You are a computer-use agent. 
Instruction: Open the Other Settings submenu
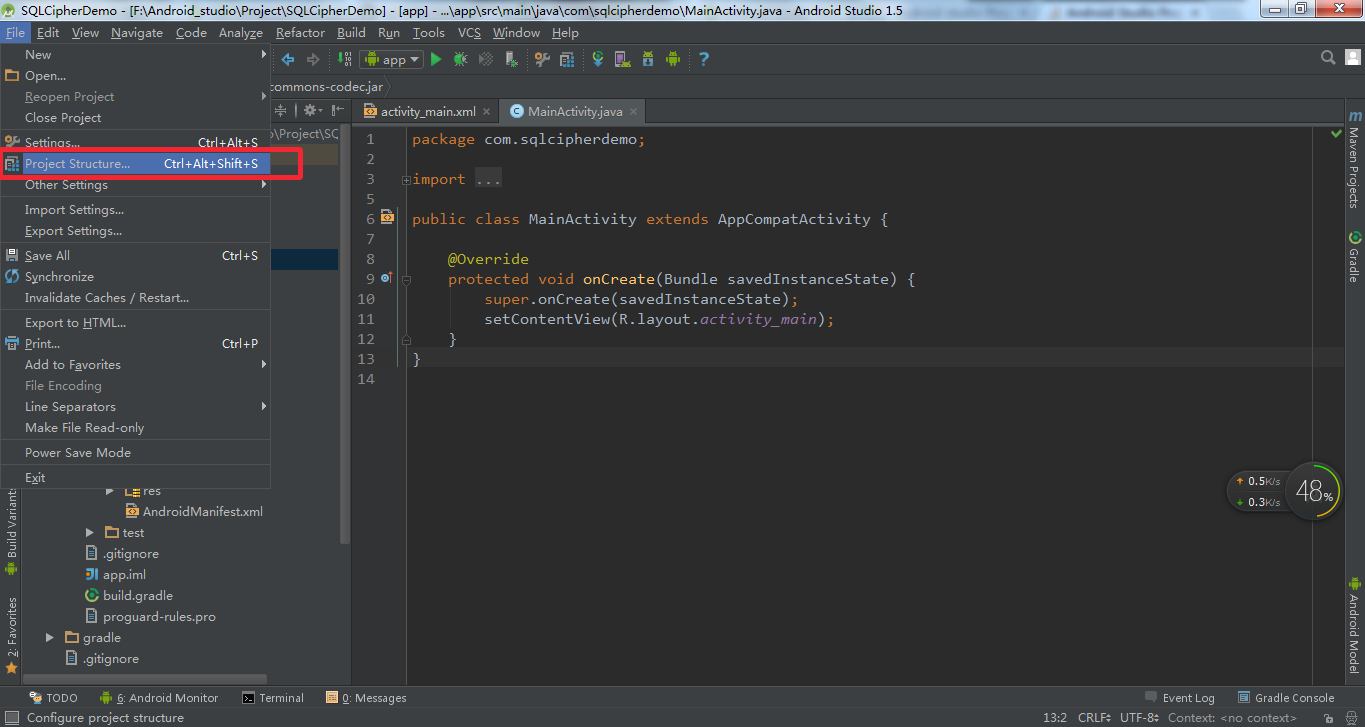(x=136, y=184)
